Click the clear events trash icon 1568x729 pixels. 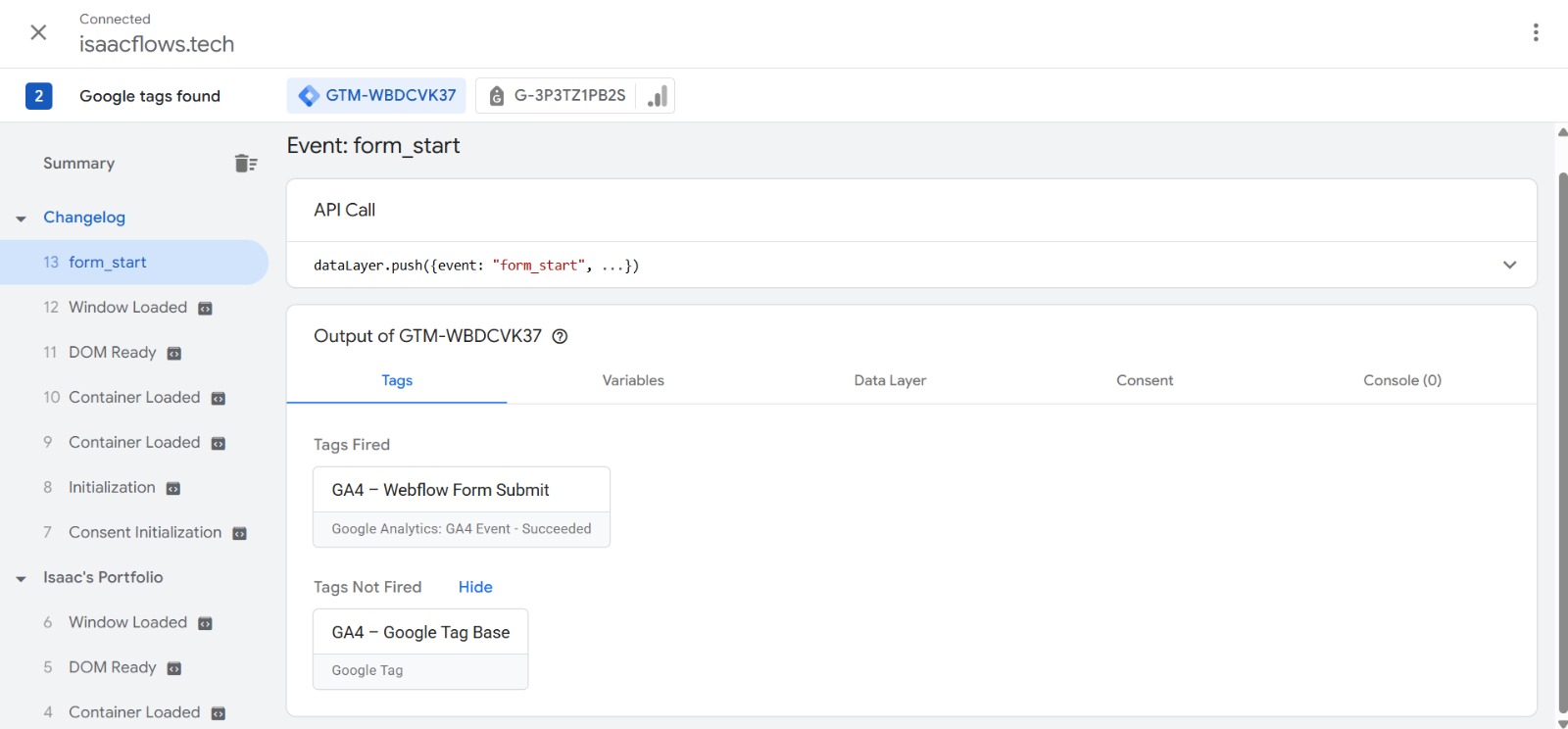click(246, 164)
